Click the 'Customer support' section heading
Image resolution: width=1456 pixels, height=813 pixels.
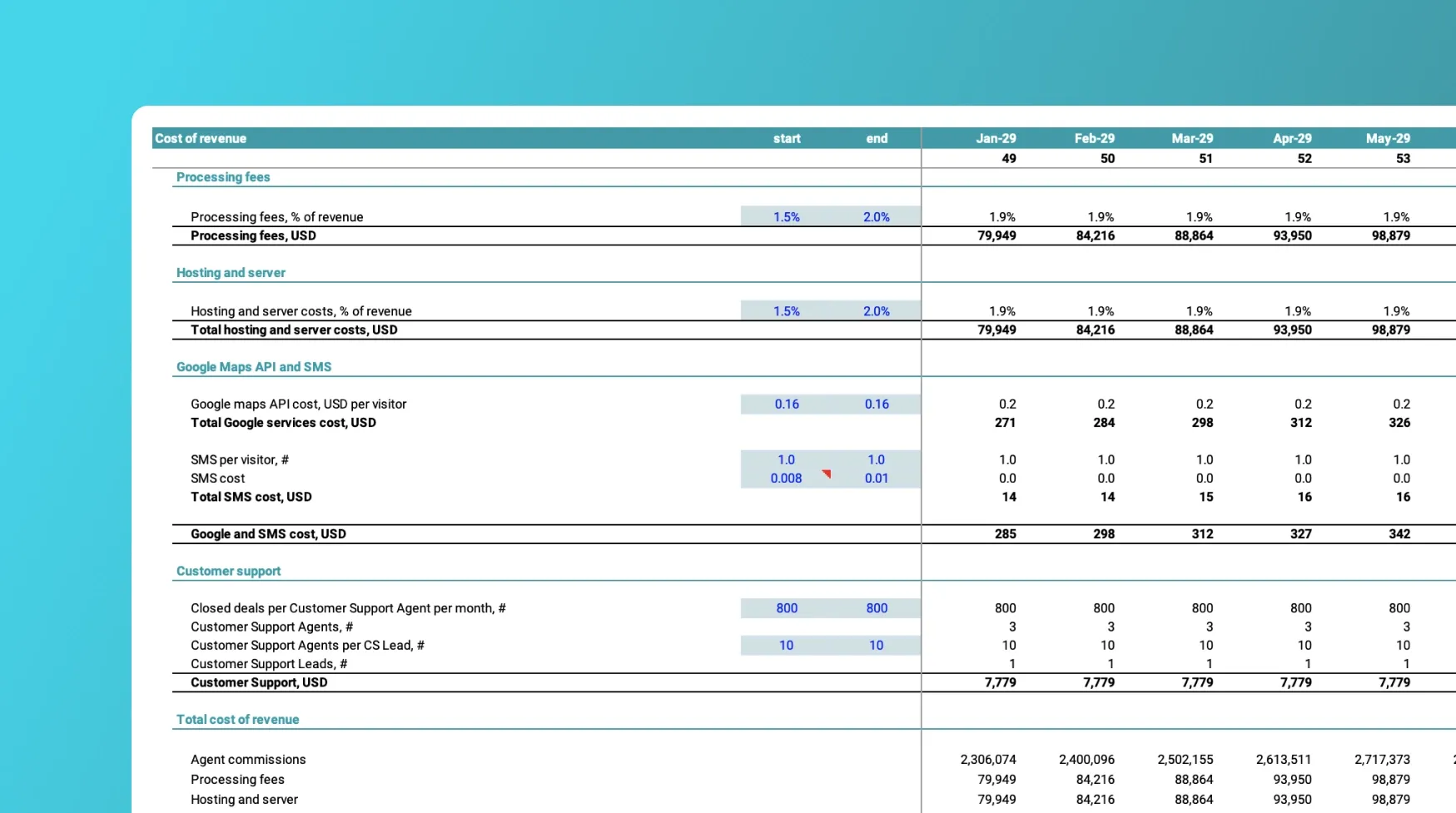point(228,572)
